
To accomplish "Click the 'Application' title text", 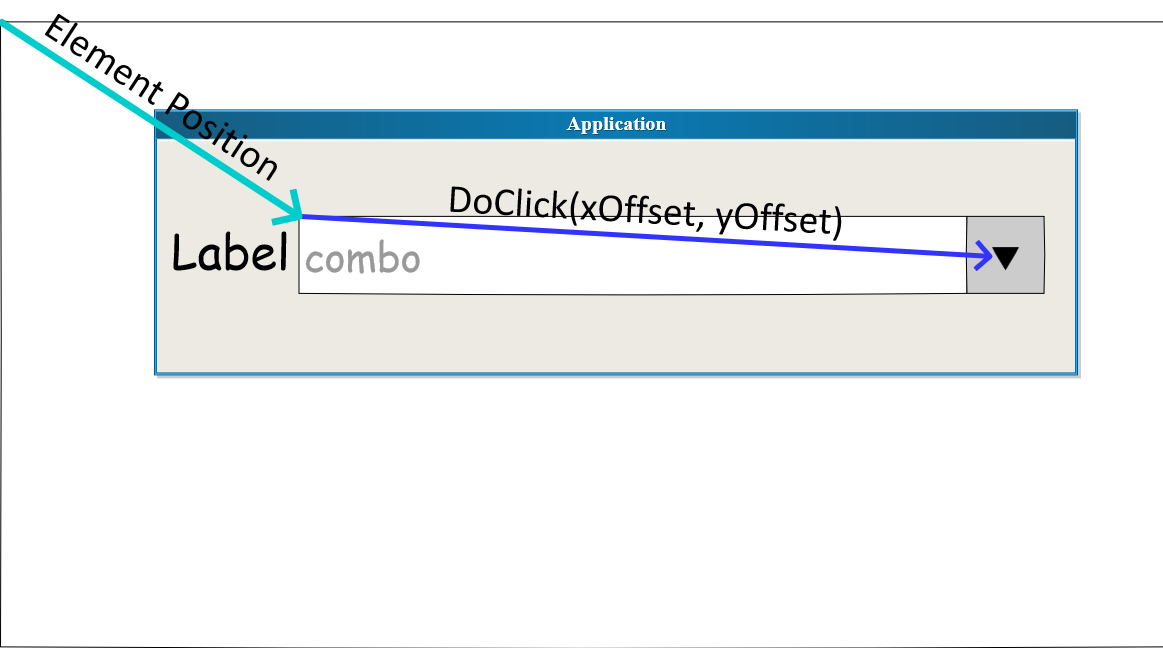I will click(616, 124).
